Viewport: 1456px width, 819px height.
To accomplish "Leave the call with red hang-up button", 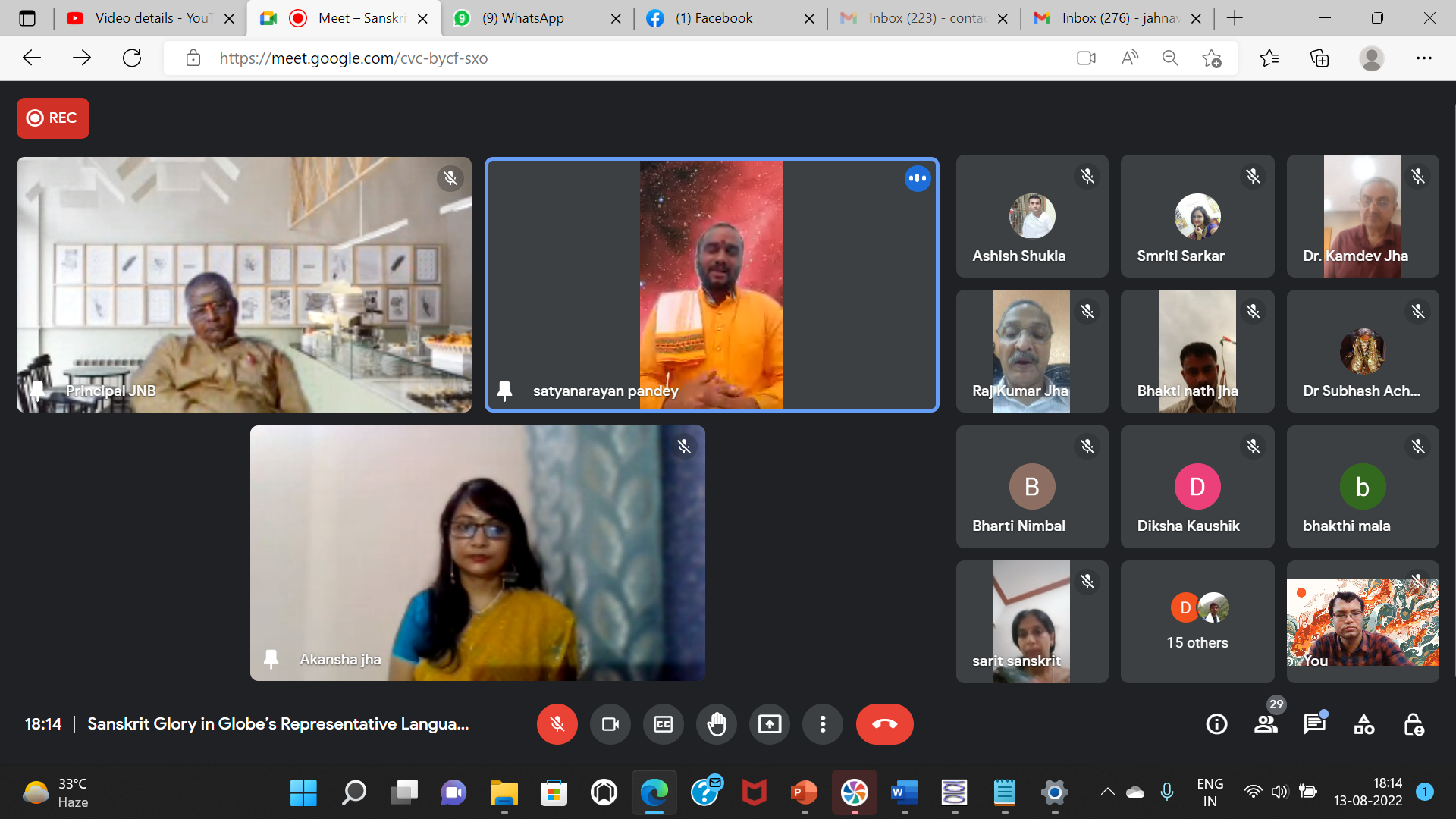I will click(x=884, y=724).
